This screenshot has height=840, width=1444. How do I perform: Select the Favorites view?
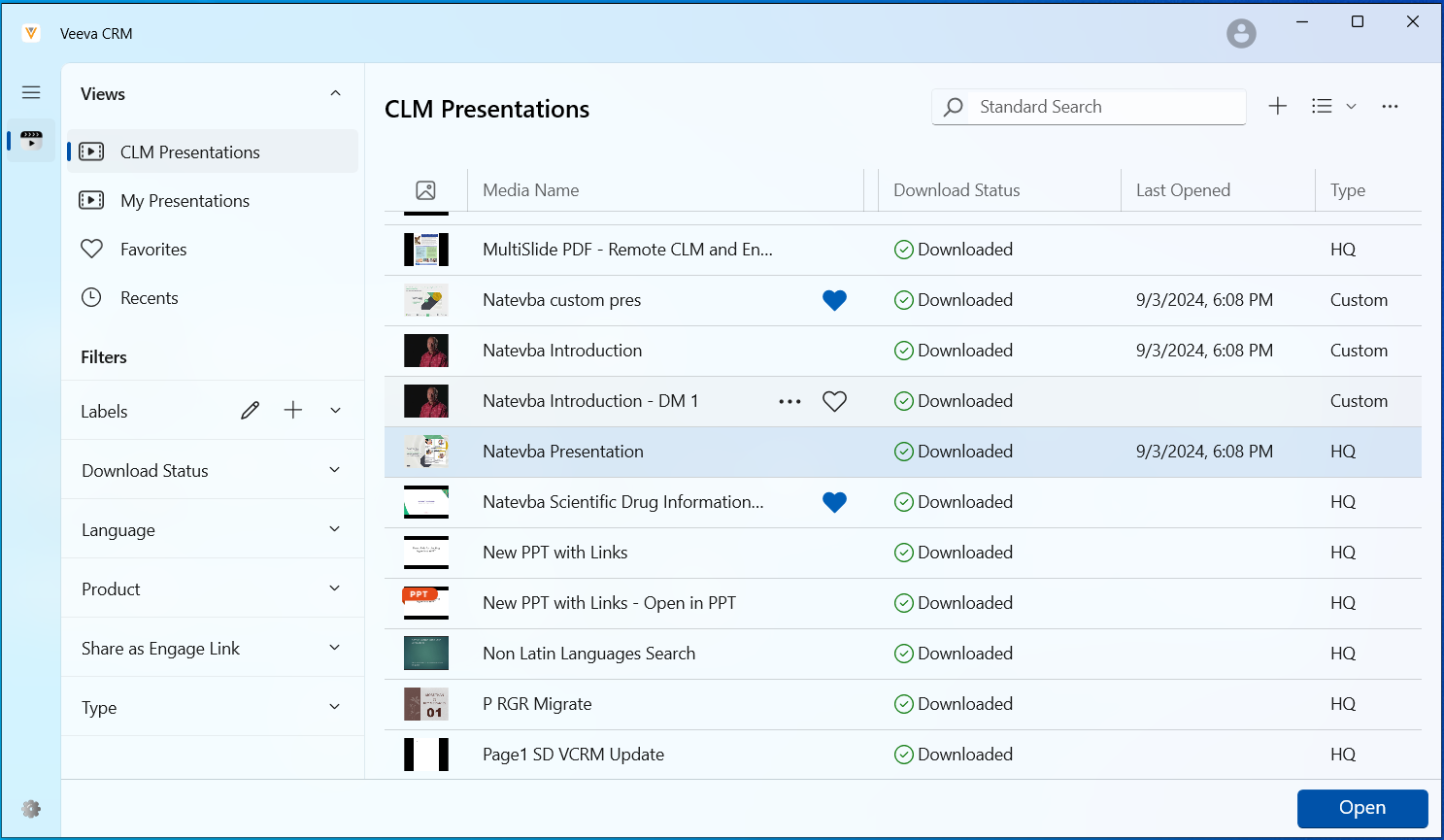tap(153, 250)
